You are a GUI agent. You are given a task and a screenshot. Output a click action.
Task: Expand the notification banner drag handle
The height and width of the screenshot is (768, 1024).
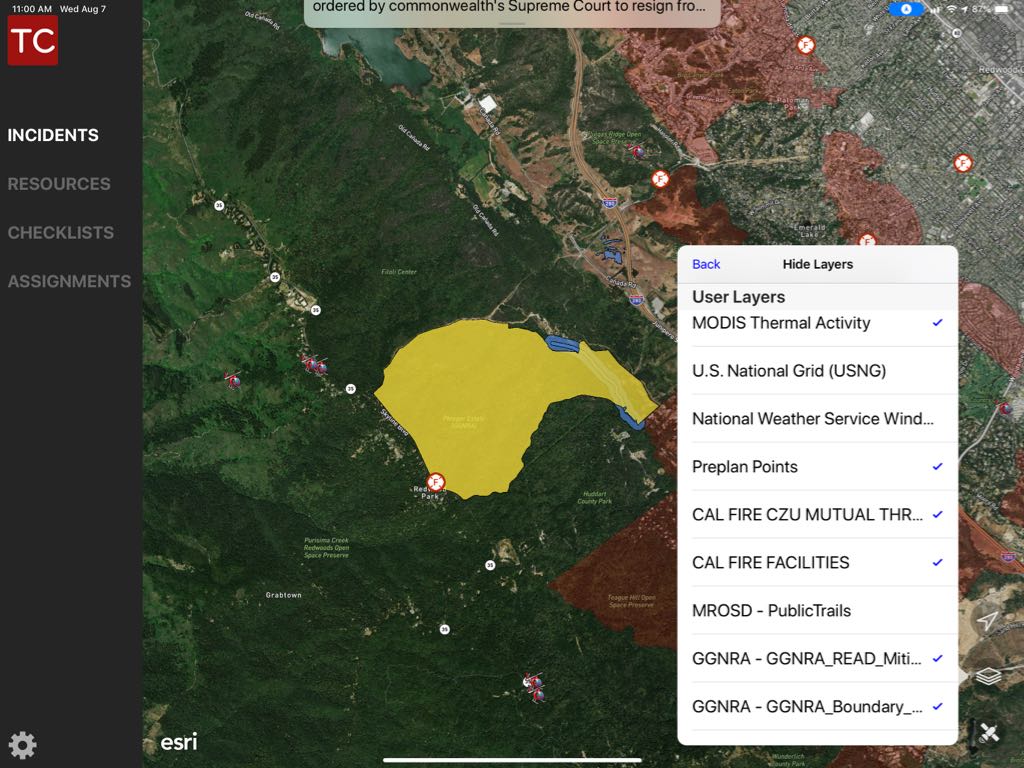click(512, 22)
